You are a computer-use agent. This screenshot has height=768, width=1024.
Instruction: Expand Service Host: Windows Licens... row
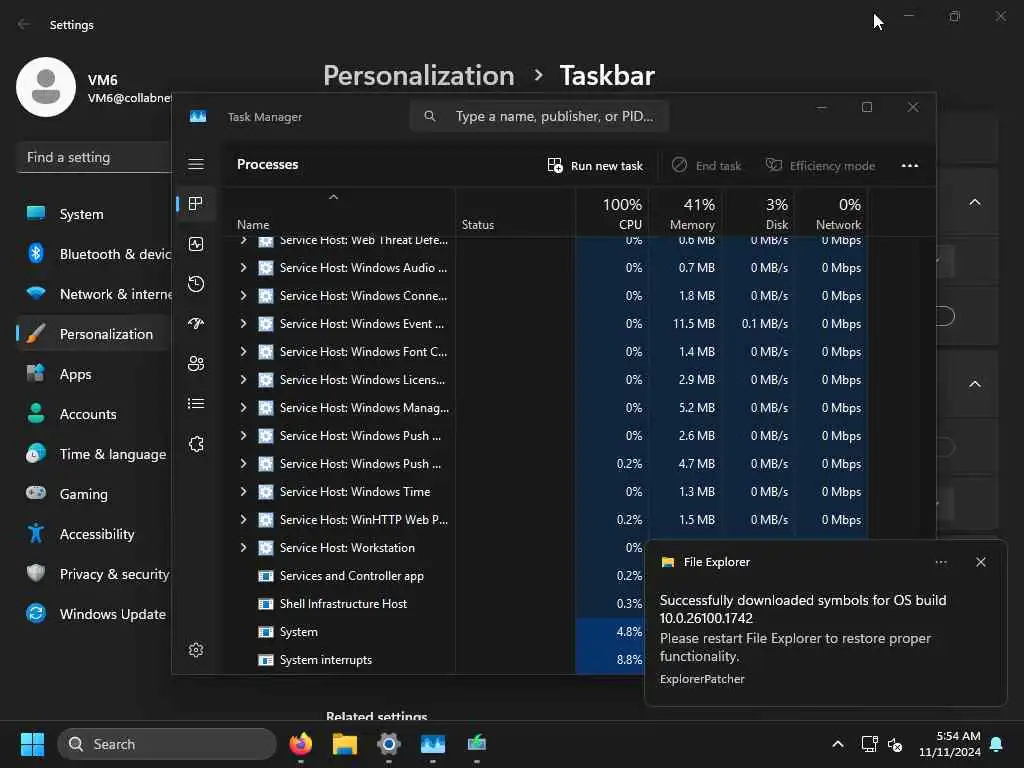click(243, 380)
